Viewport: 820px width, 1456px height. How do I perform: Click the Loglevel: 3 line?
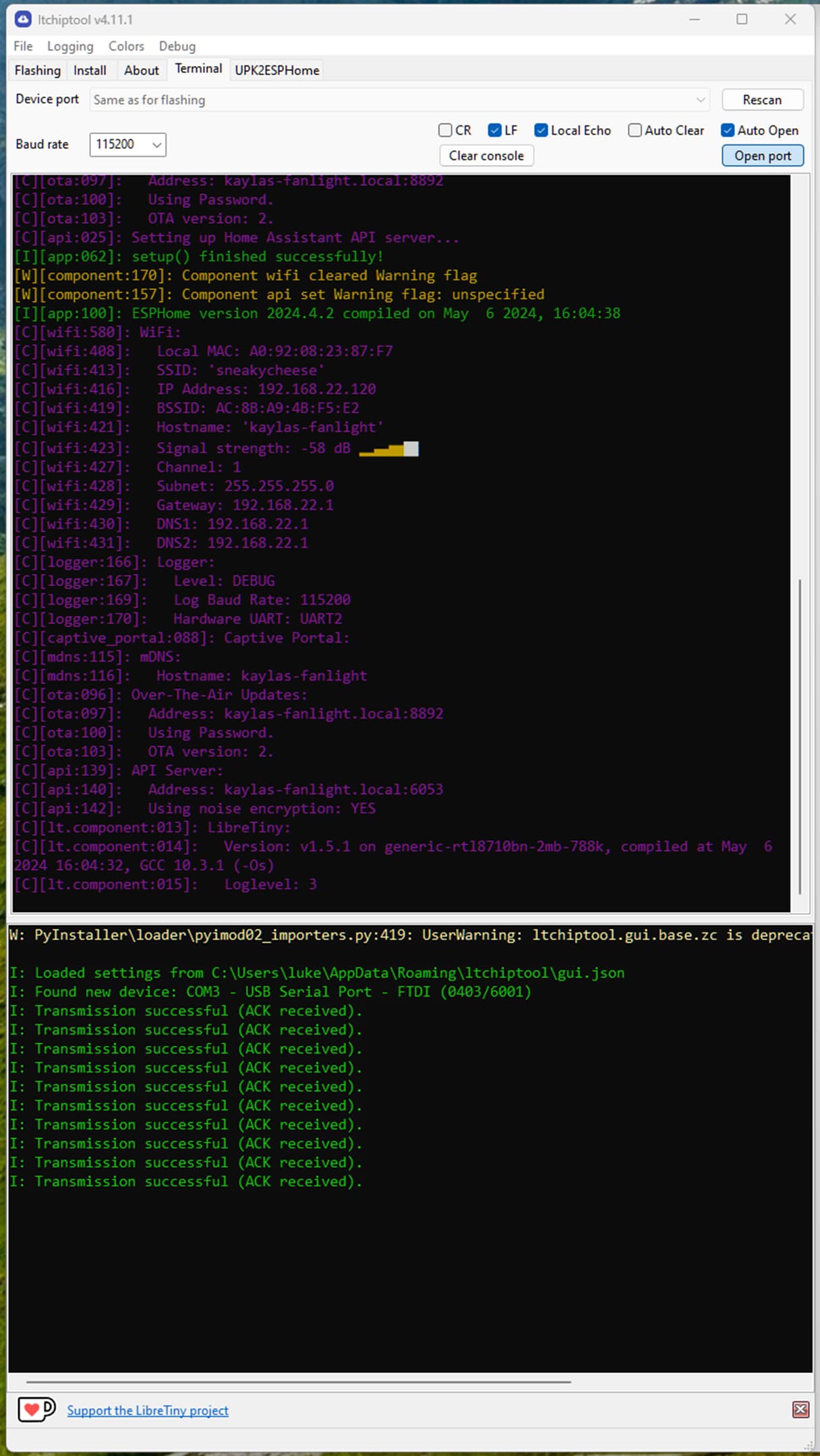(166, 884)
